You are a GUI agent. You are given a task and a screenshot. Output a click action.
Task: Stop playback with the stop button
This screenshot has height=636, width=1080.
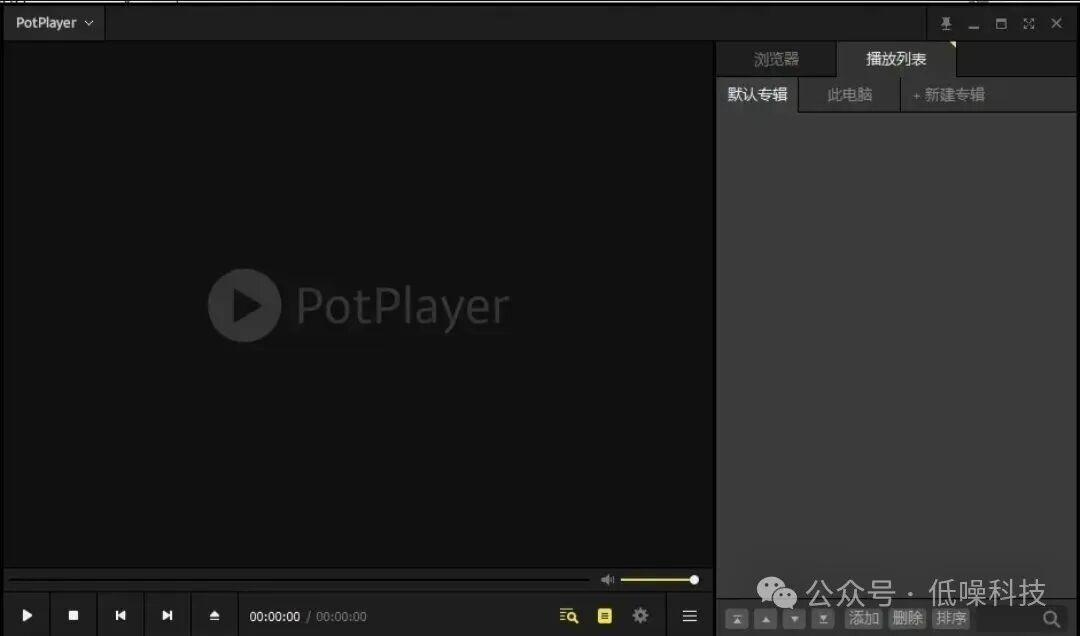coord(73,615)
